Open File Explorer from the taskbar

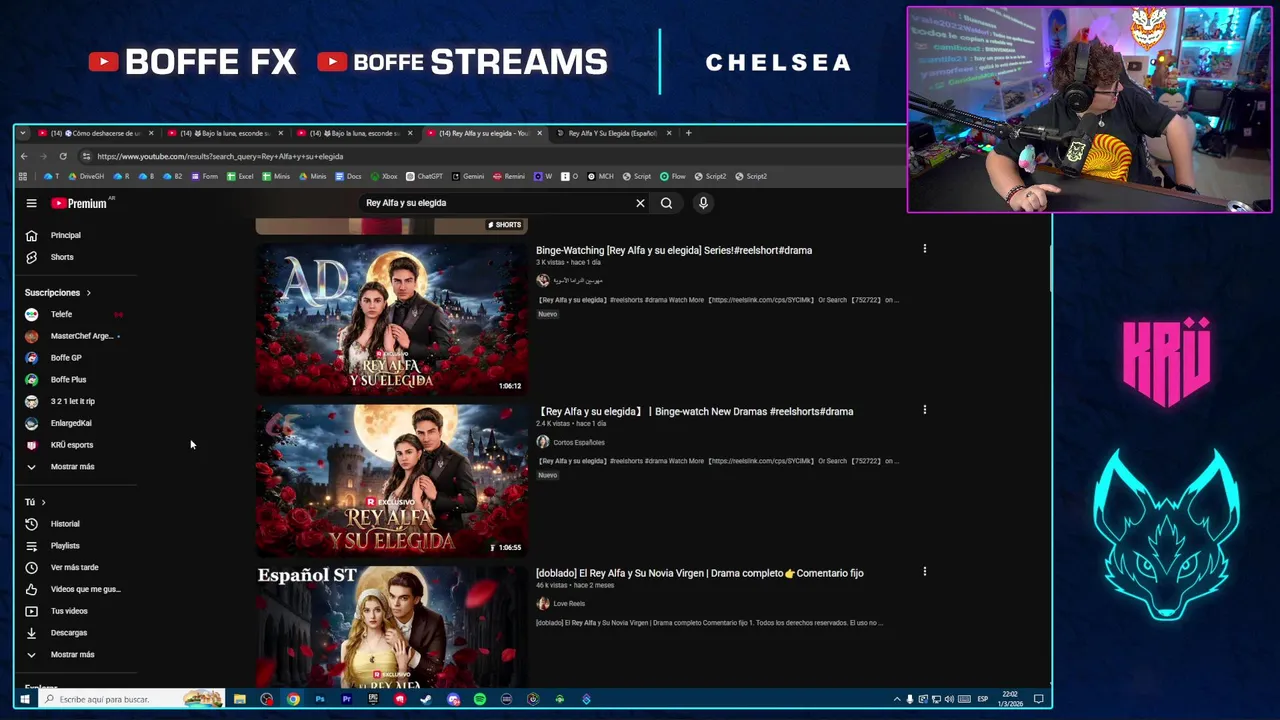tap(240, 699)
